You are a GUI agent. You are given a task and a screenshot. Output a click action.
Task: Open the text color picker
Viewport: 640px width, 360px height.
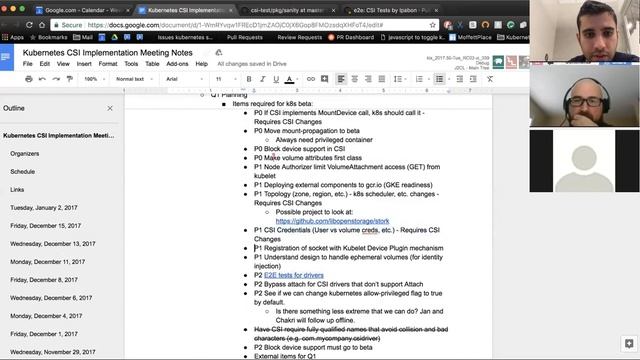pyautogui.click(x=289, y=79)
